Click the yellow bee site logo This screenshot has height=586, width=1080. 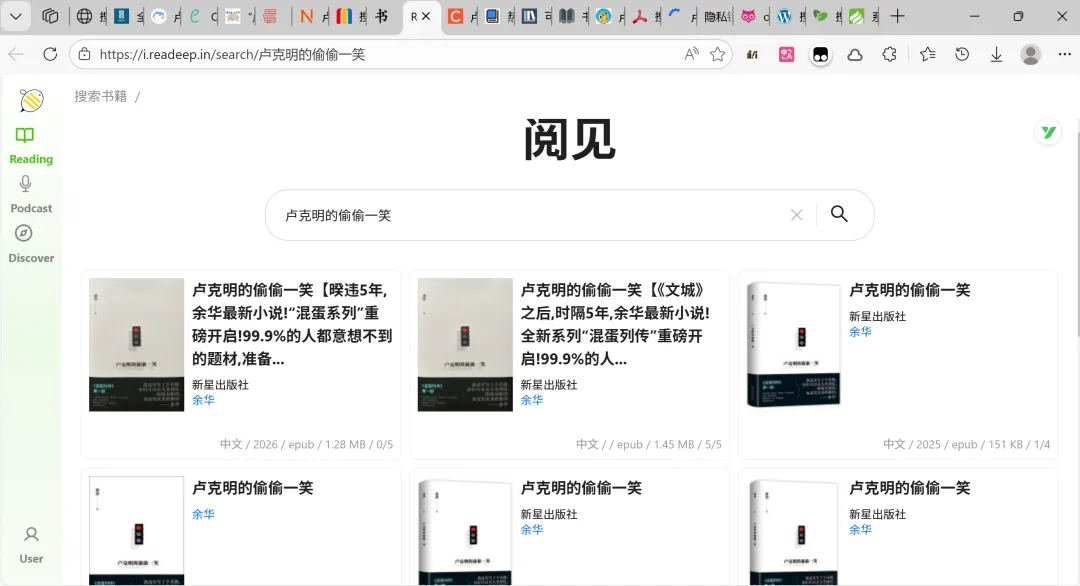[x=31, y=101]
